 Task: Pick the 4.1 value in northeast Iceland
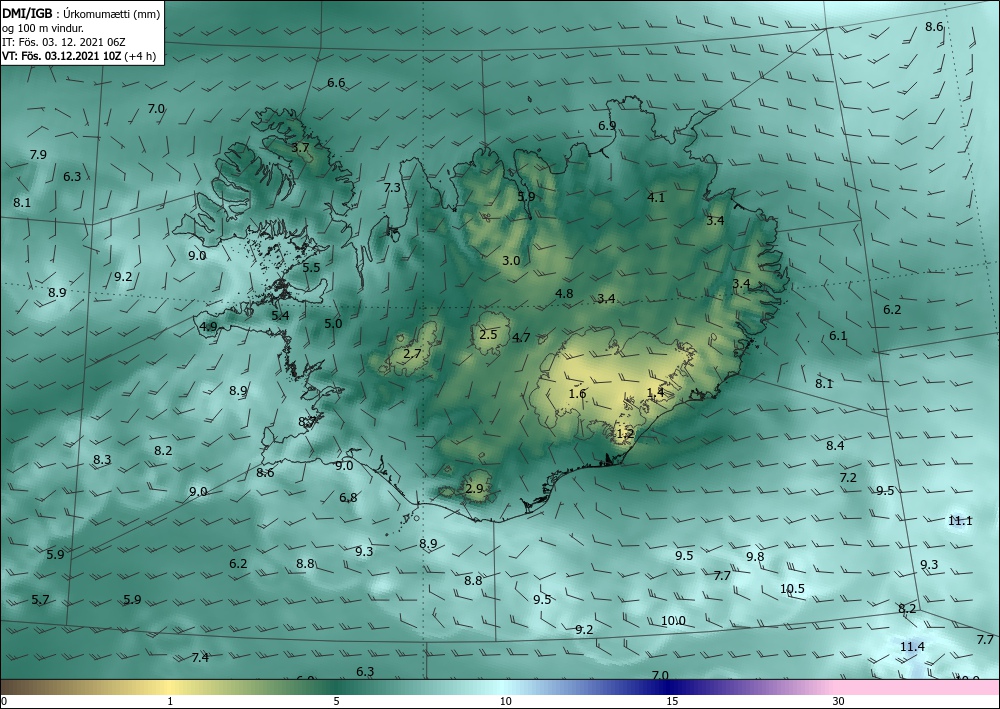point(656,198)
